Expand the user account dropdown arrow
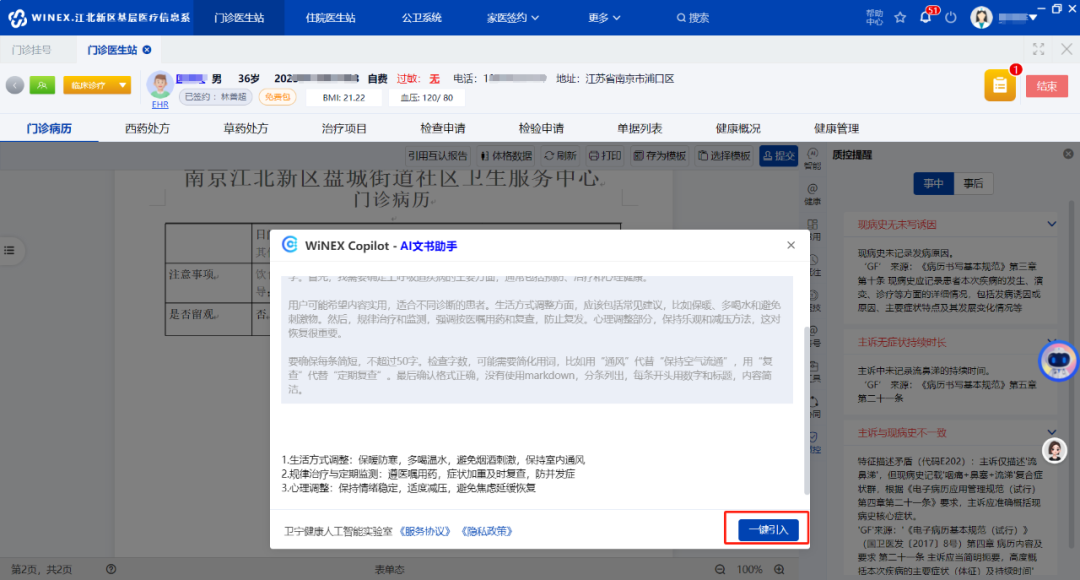Image resolution: width=1080 pixels, height=580 pixels. [x=1032, y=18]
